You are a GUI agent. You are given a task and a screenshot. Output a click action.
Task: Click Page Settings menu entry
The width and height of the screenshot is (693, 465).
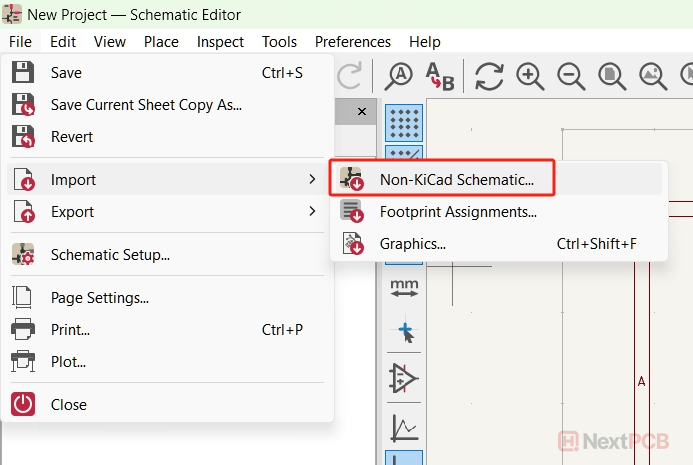coord(100,298)
